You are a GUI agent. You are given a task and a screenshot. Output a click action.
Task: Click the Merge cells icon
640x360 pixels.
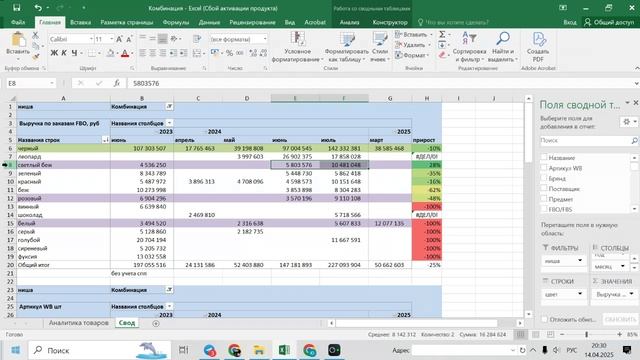[197, 53]
